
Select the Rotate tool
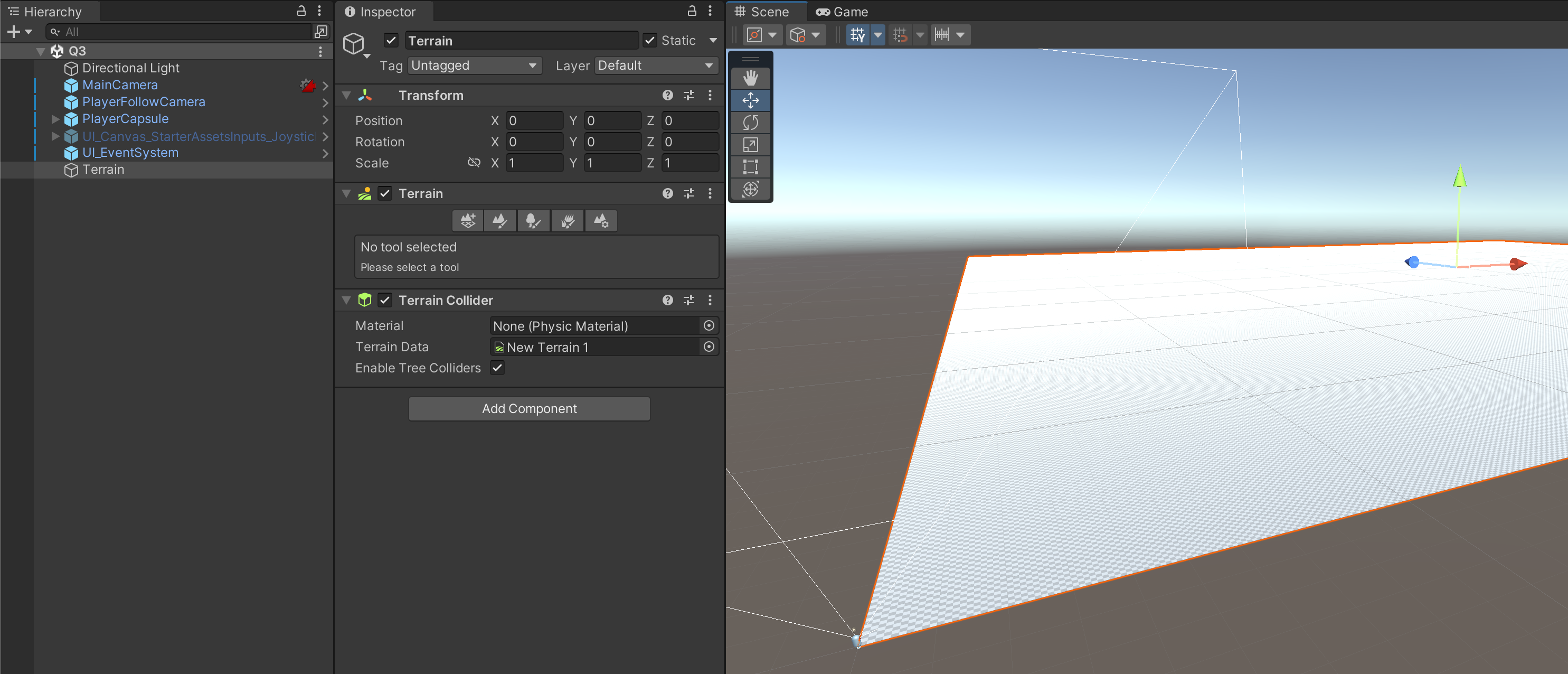tap(750, 123)
